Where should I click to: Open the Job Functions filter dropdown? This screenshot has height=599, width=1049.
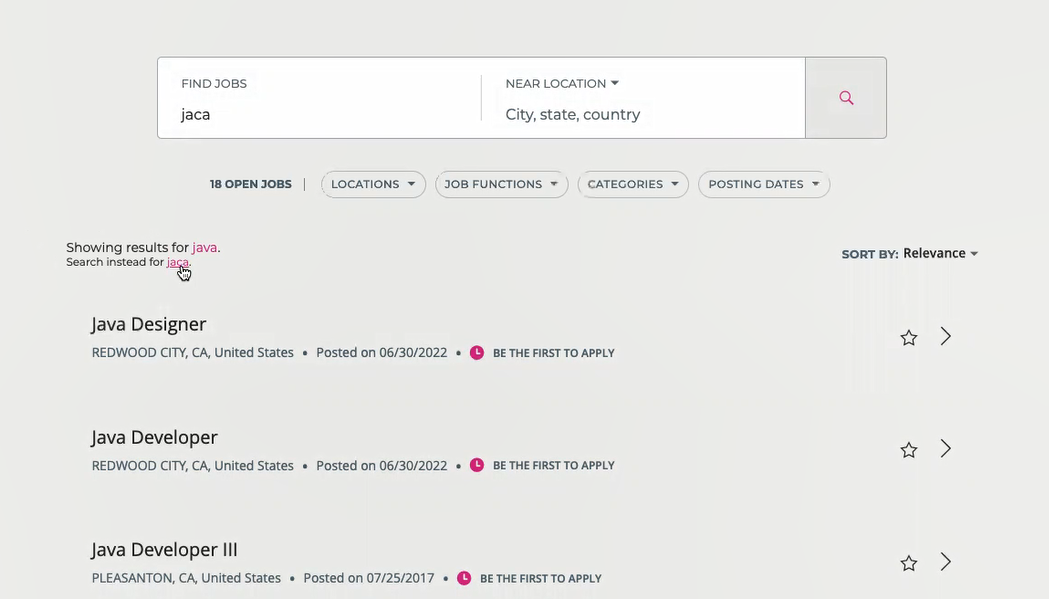click(501, 185)
